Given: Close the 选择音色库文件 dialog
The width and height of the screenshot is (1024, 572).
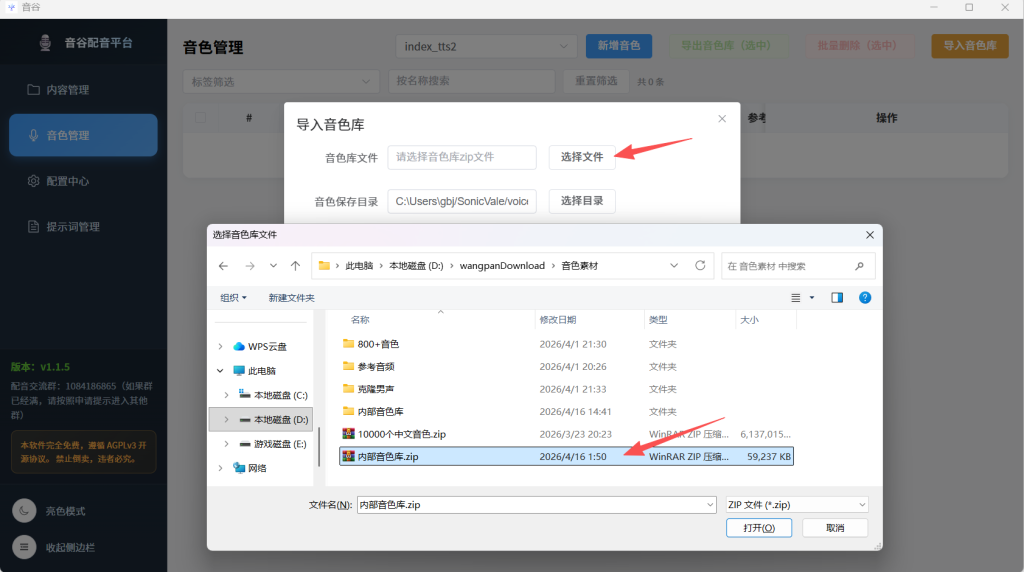Looking at the screenshot, I should pos(870,235).
